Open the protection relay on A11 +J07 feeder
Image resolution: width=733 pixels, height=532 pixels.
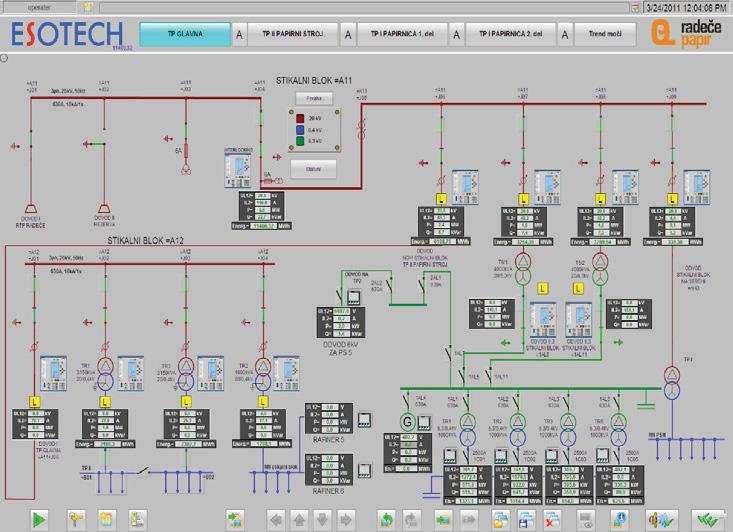pyautogui.click(x=547, y=187)
